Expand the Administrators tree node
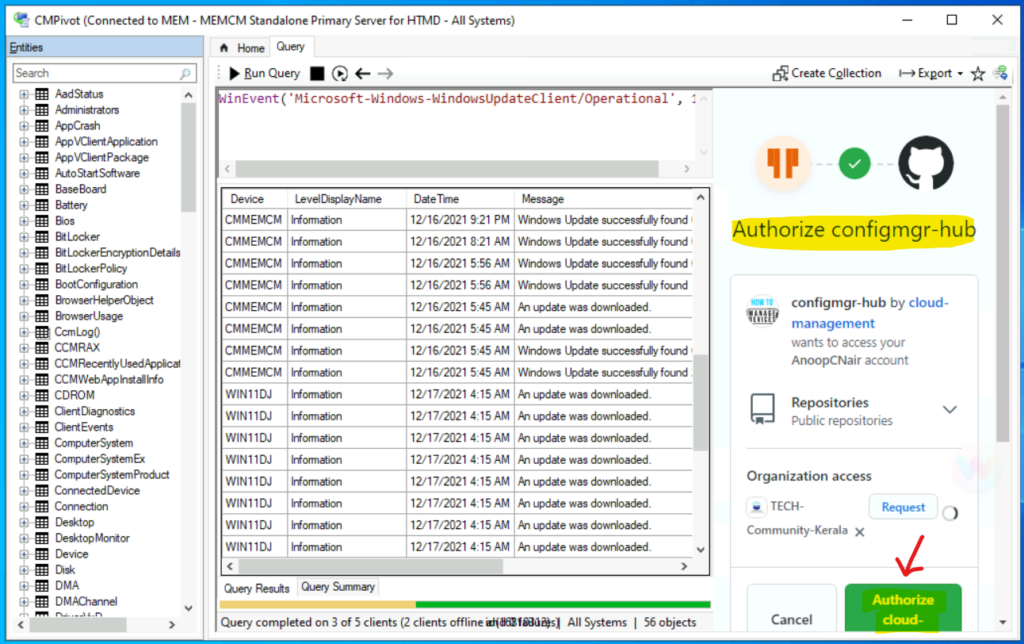This screenshot has height=644, width=1024. pyautogui.click(x=24, y=110)
